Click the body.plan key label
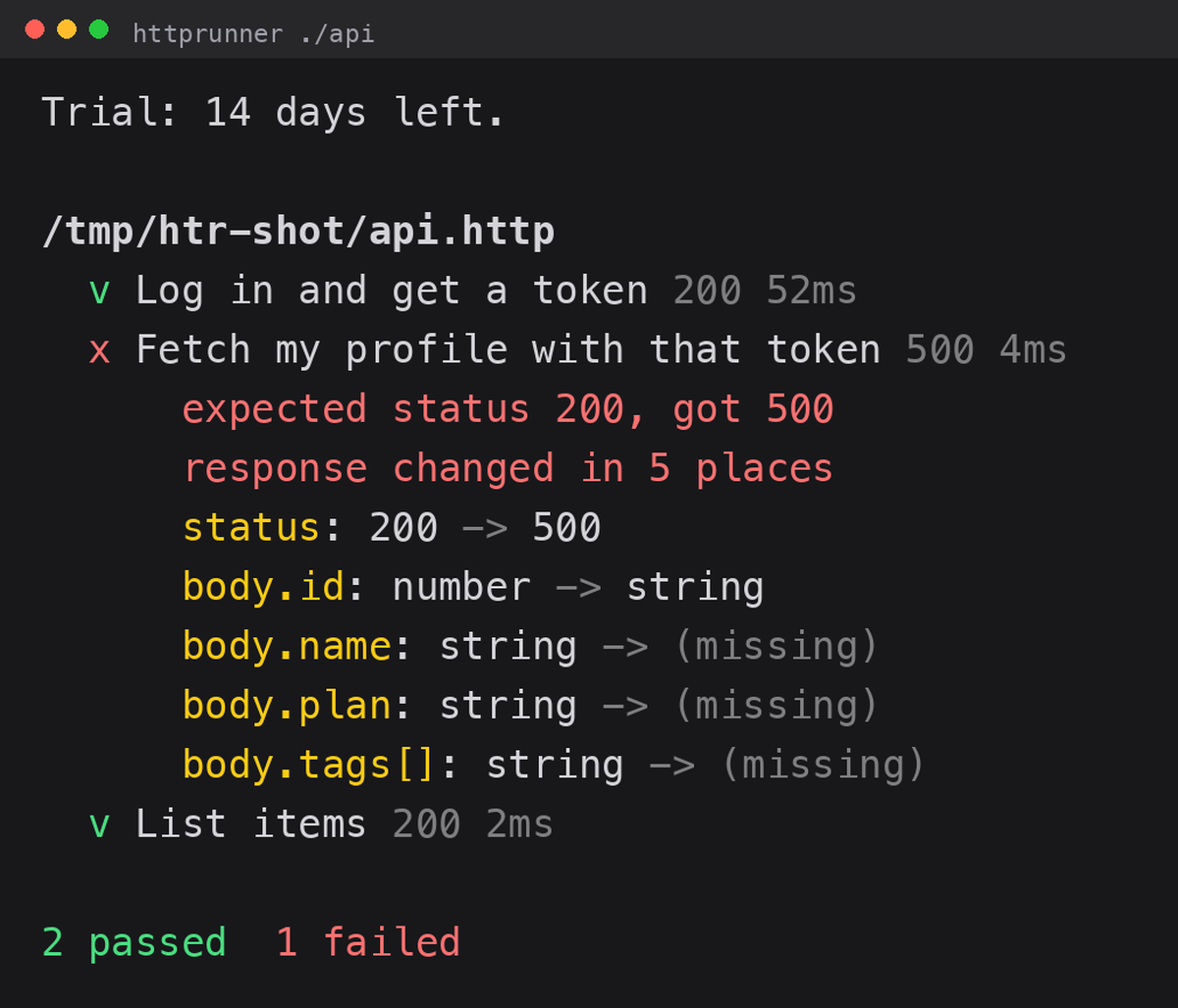Screen dimensions: 1178x1008 (287, 707)
